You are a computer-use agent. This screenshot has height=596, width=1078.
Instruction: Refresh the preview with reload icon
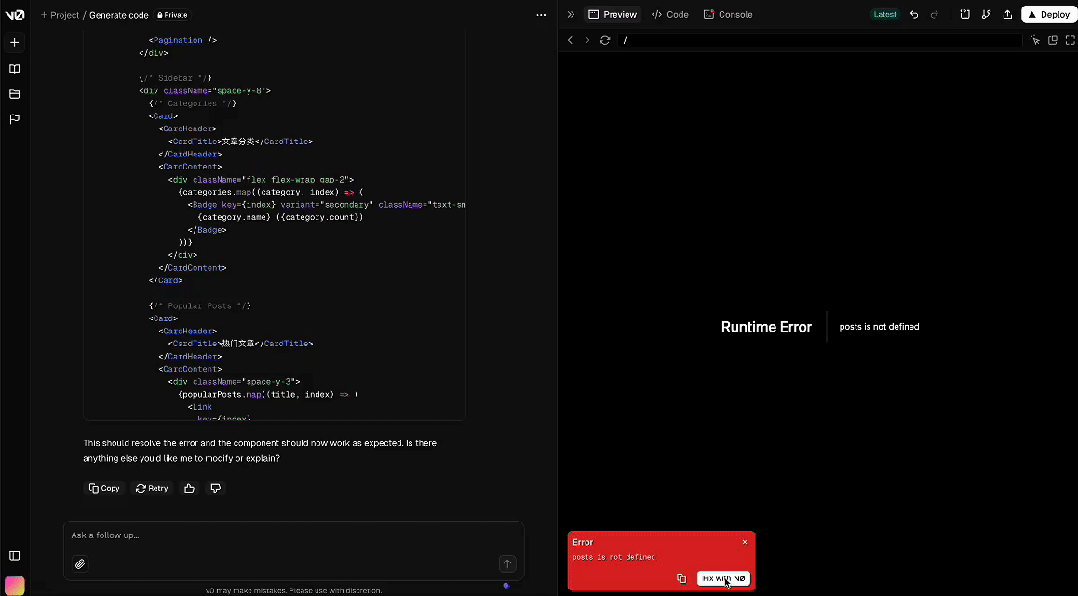click(605, 40)
